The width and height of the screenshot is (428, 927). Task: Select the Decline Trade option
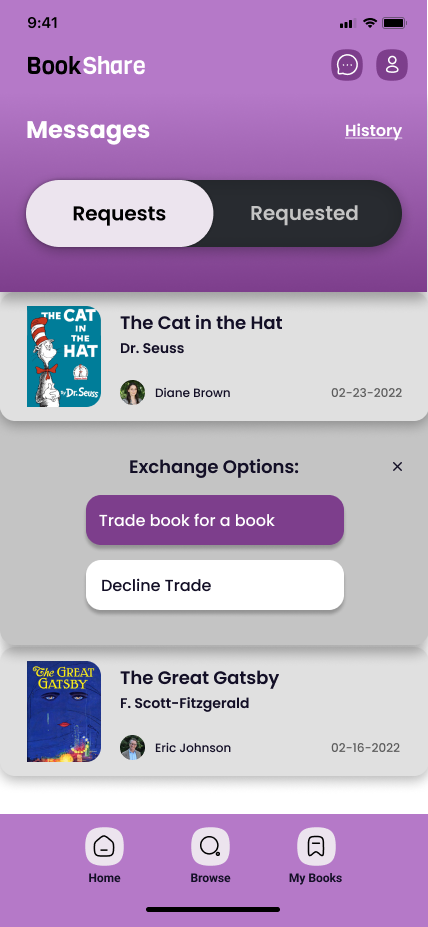click(215, 585)
